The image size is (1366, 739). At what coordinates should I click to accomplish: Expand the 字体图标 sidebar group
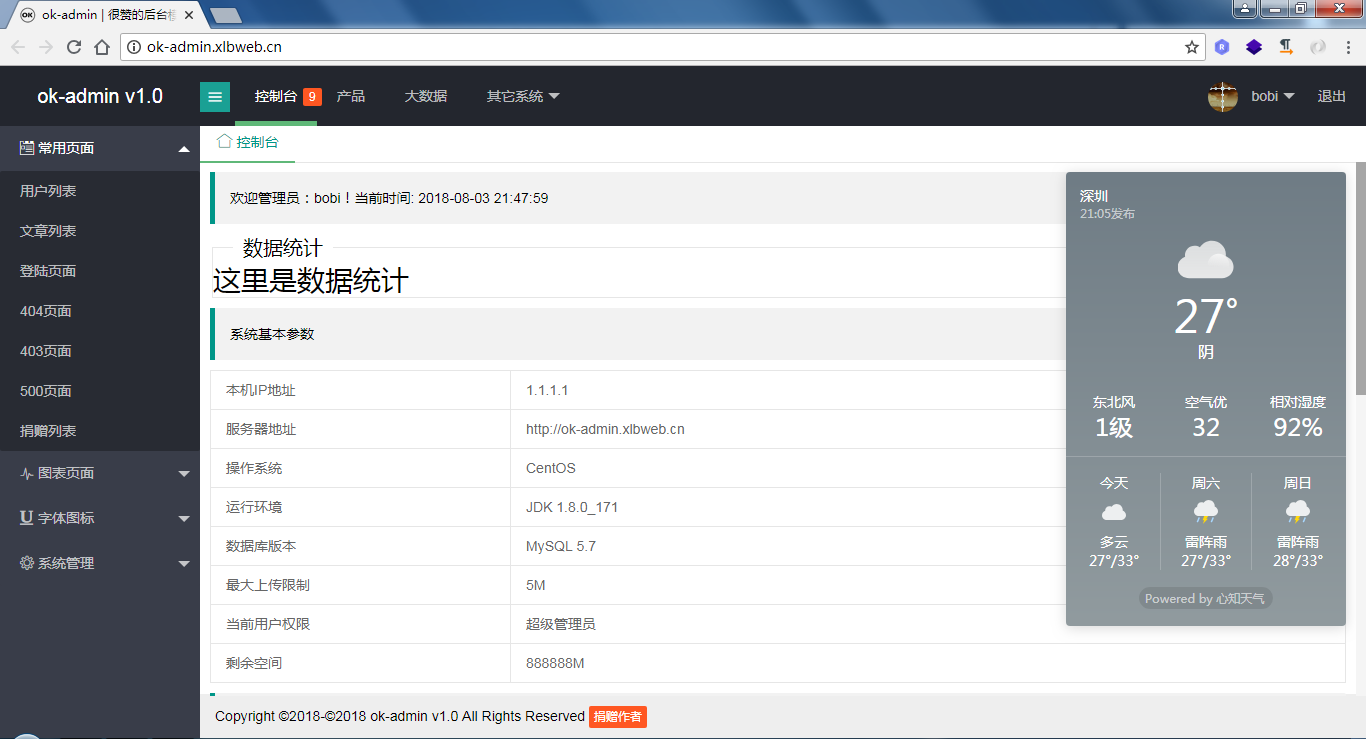100,518
